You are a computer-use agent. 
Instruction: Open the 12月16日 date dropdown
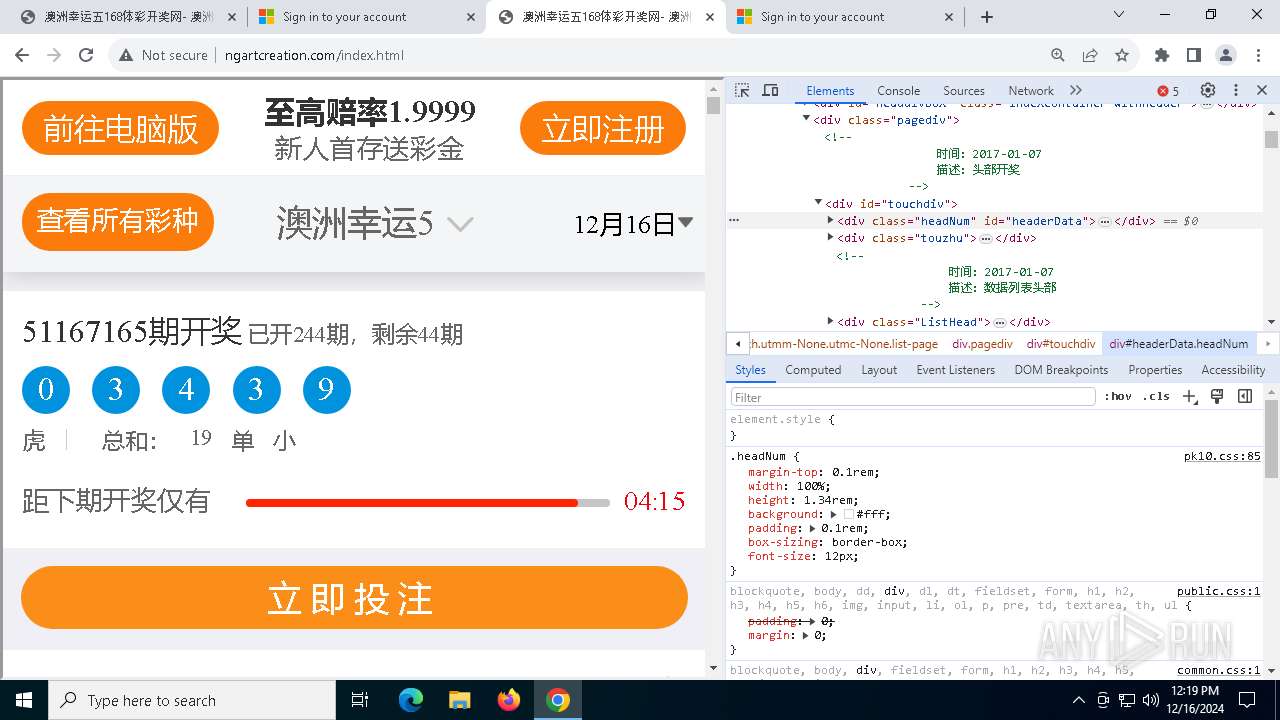coord(633,224)
